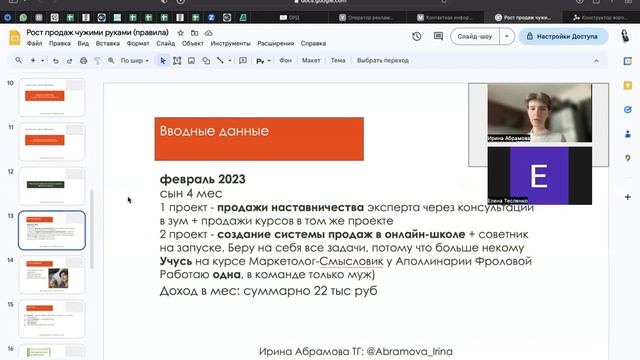Open the Объект menu

(x=193, y=43)
